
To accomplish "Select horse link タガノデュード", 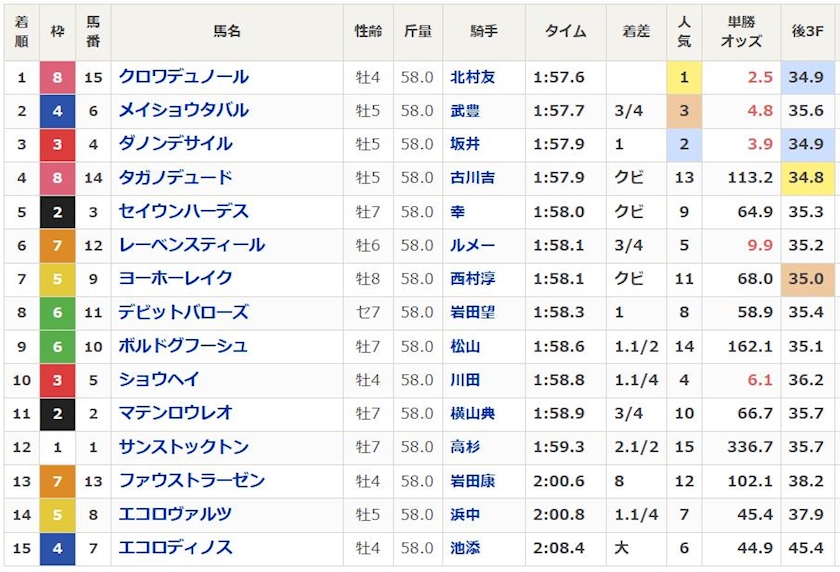I will [x=176, y=178].
